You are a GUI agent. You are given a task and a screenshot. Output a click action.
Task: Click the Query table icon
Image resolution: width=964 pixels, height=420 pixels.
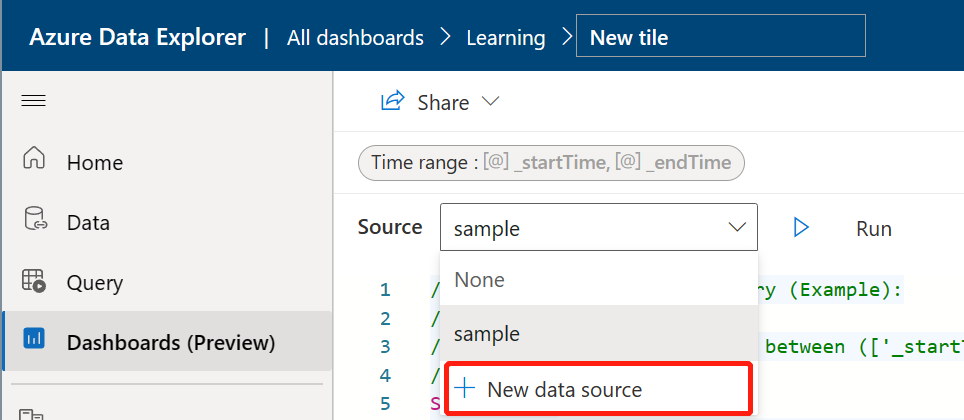[34, 280]
